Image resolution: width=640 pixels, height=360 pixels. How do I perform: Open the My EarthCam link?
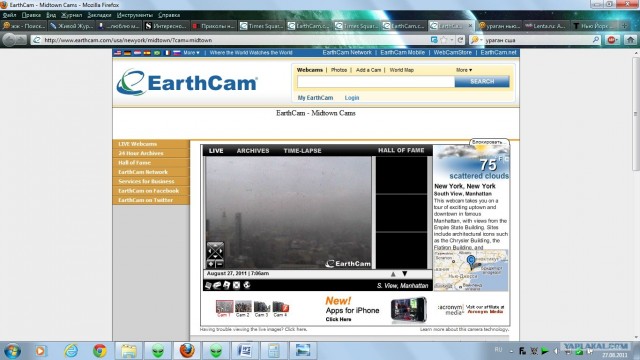coord(316,98)
